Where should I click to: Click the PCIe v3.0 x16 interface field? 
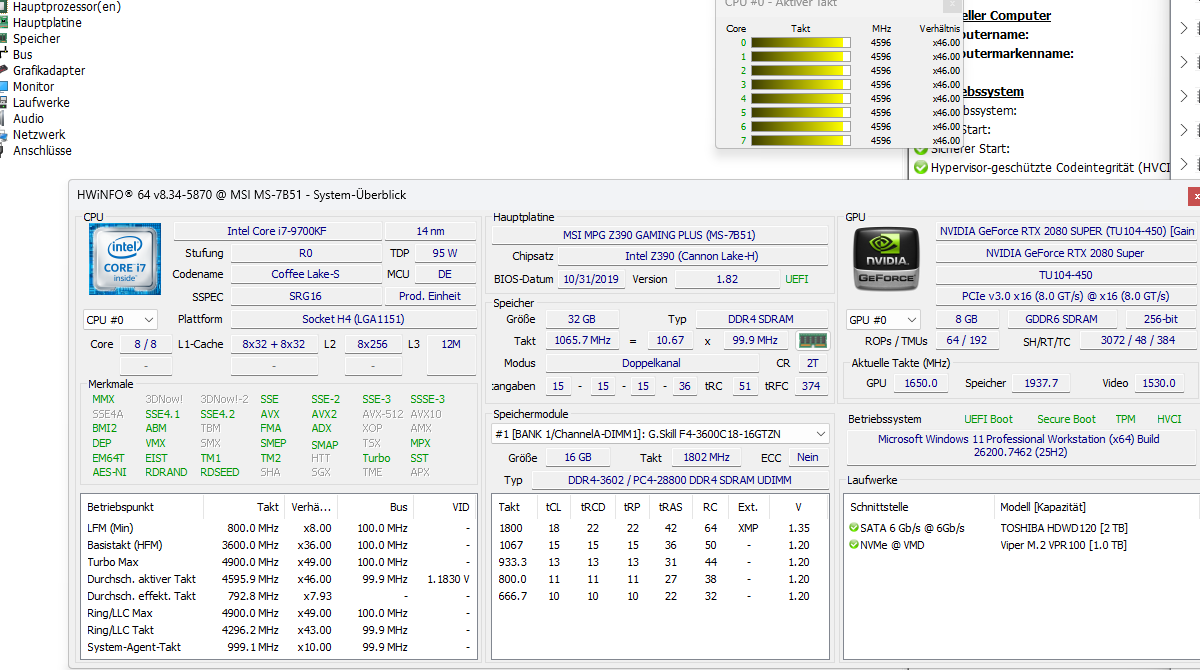coord(1066,296)
